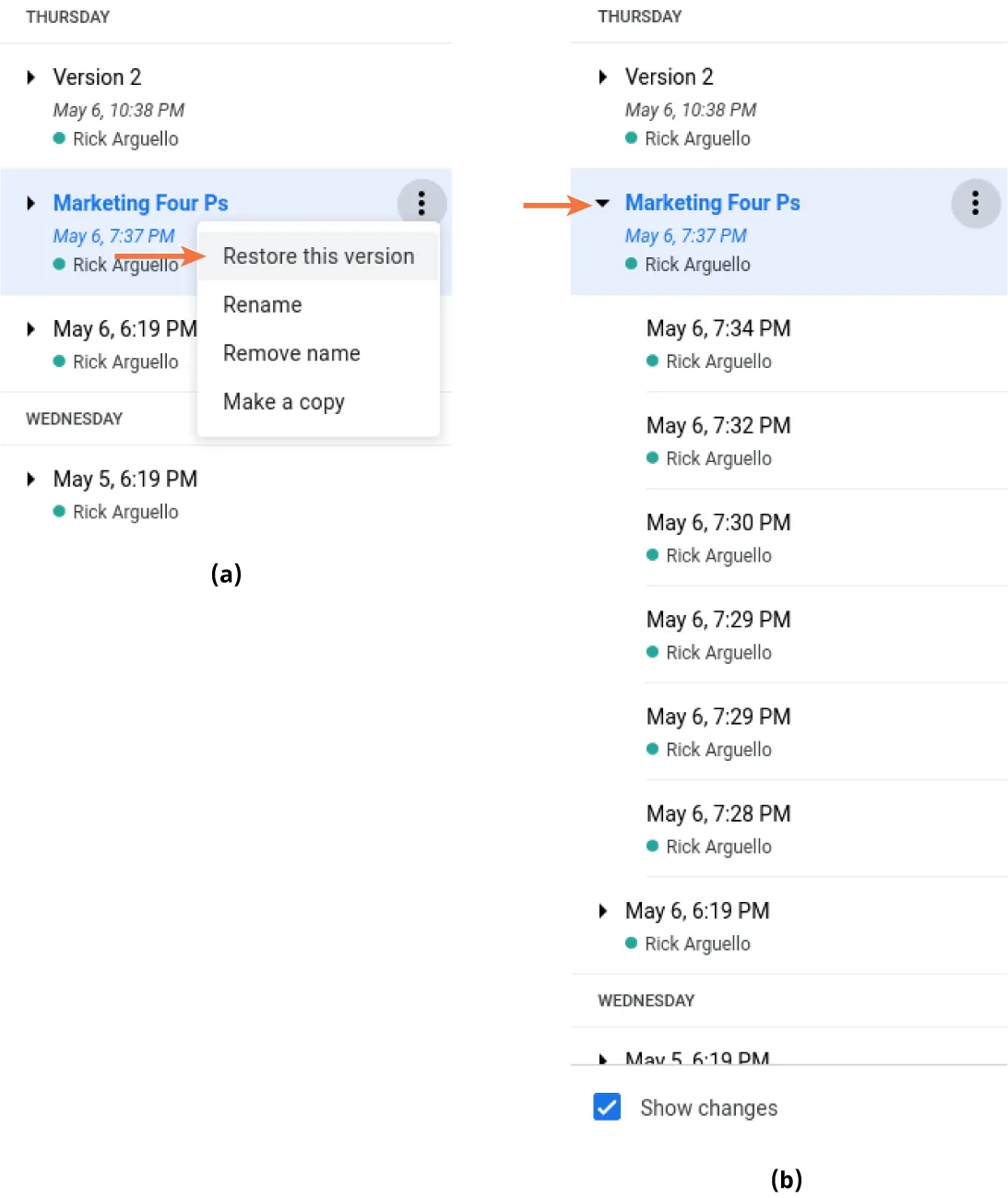Click the Version 2 title in panel (a)
The height and width of the screenshot is (1198, 1008).
97,77
